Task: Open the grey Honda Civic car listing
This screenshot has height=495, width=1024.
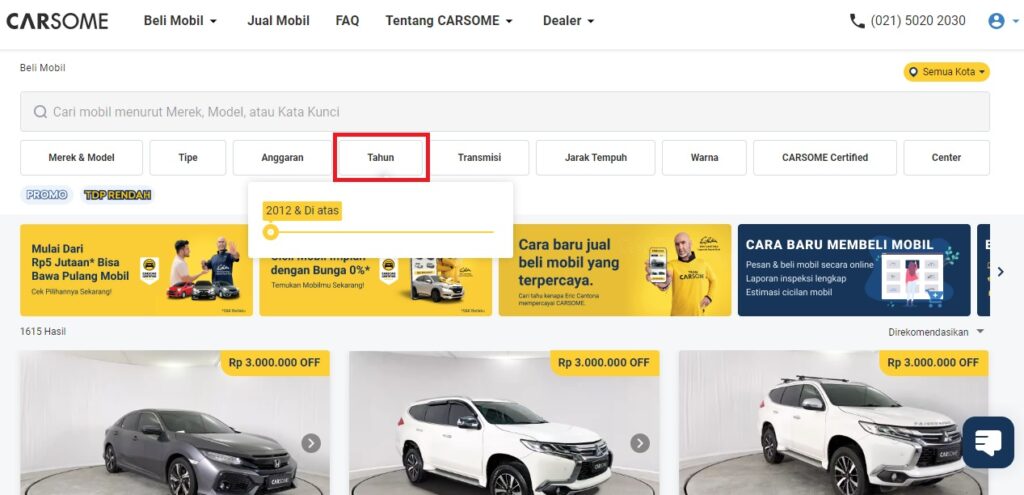Action: point(174,423)
